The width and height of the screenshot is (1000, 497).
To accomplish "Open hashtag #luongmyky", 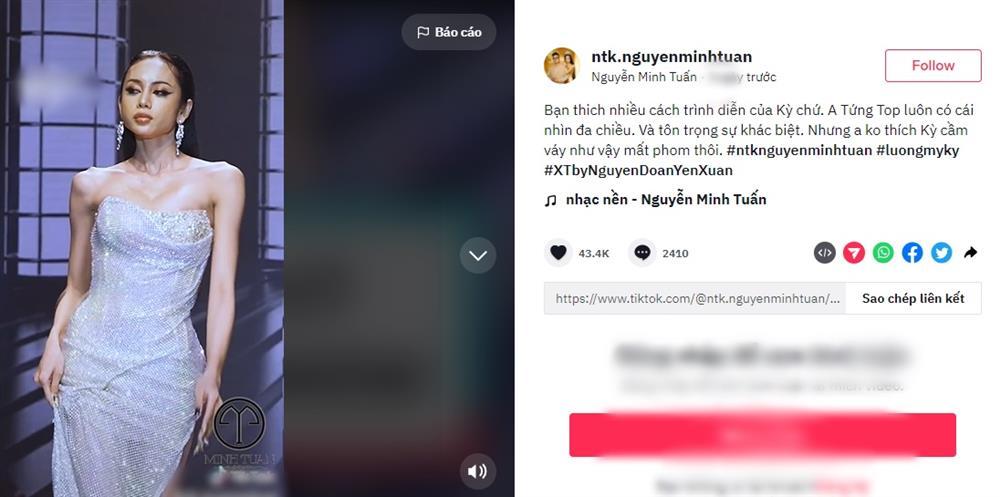I will tap(918, 151).
